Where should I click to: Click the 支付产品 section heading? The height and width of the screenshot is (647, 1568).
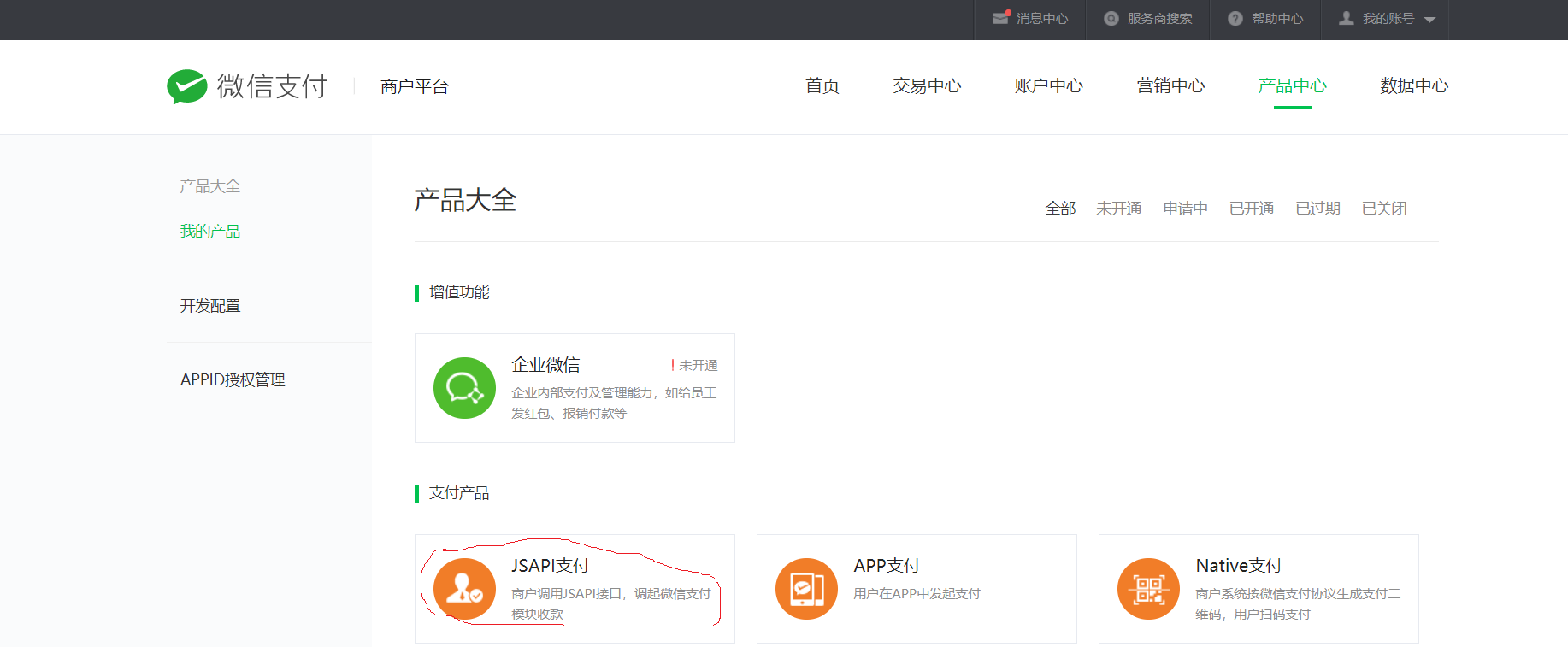point(459,493)
